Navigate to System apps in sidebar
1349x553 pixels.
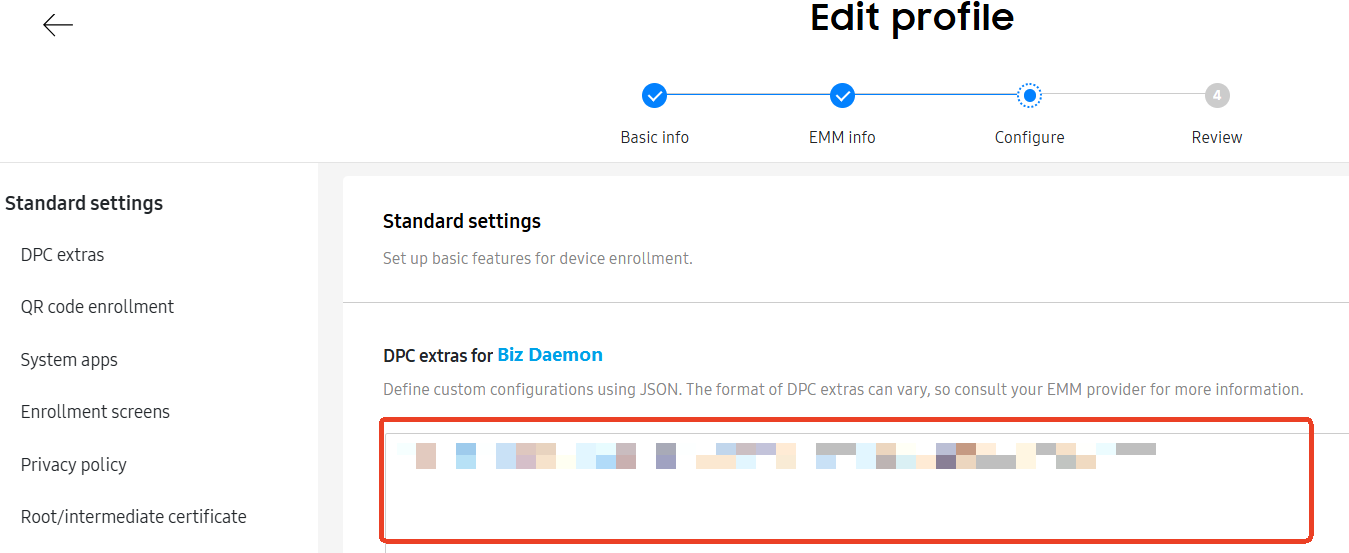[69, 360]
